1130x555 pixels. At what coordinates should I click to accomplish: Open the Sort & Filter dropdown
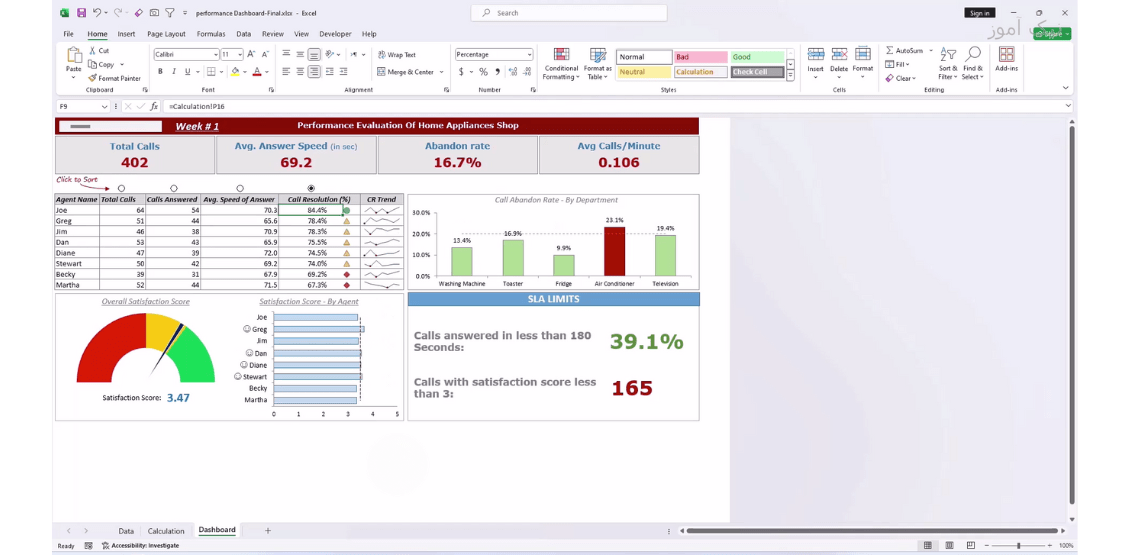[948, 64]
